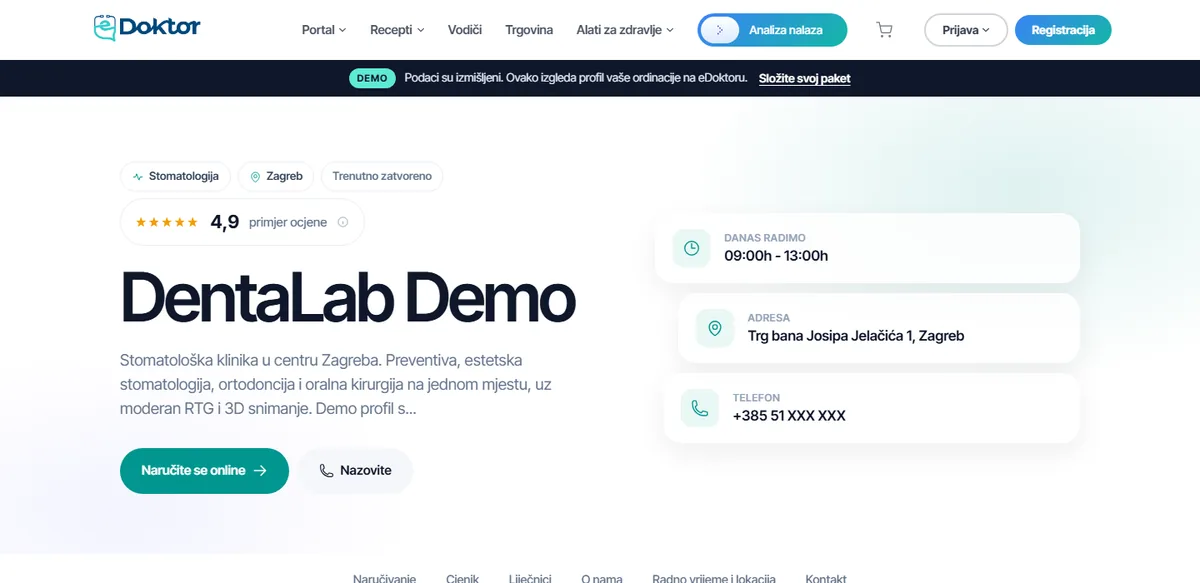Open the shopping cart
Image resolution: width=1200 pixels, height=583 pixels.
coord(884,30)
